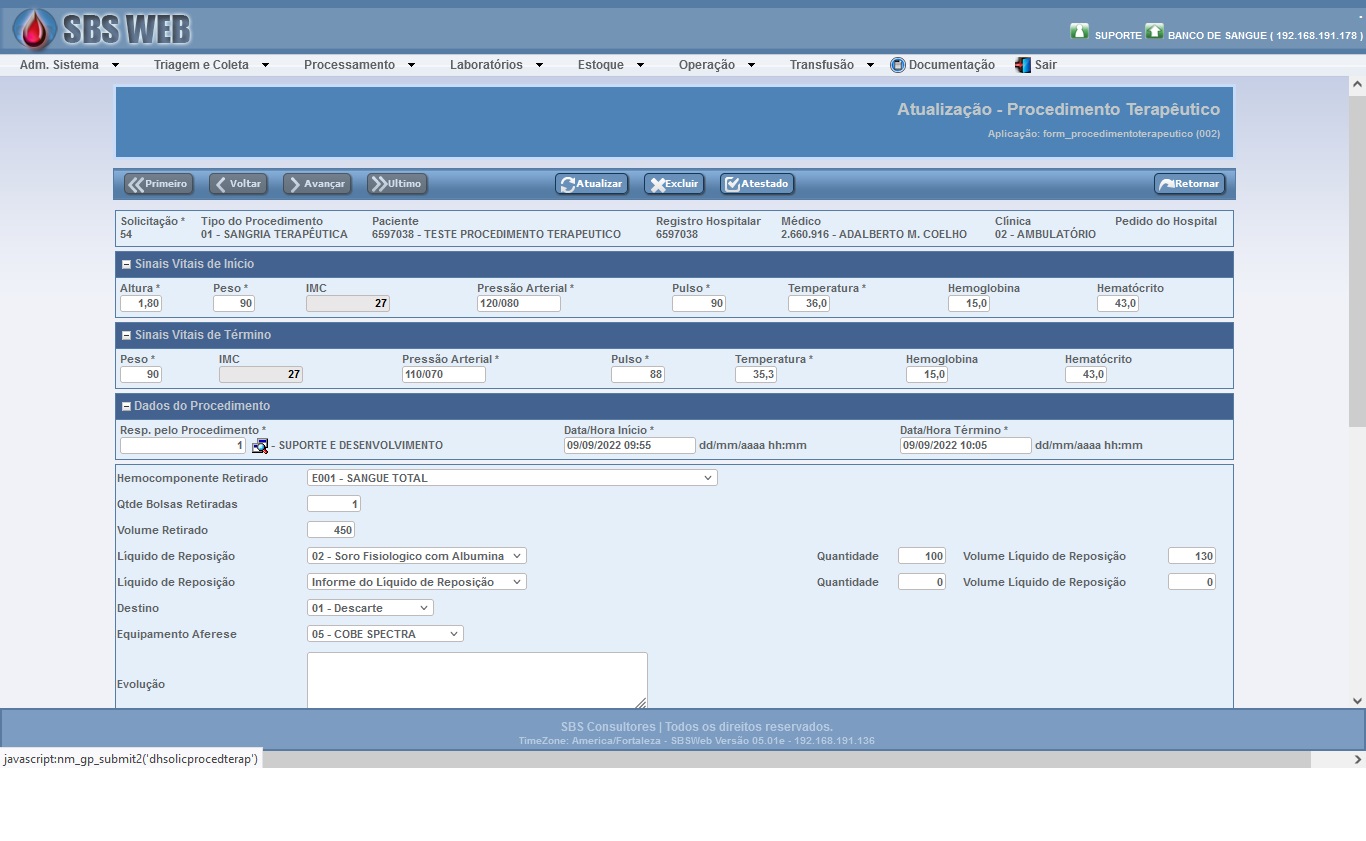The image size is (1366, 841).
Task: Collapse the Sinais Vitais de Início section
Action: click(x=126, y=264)
